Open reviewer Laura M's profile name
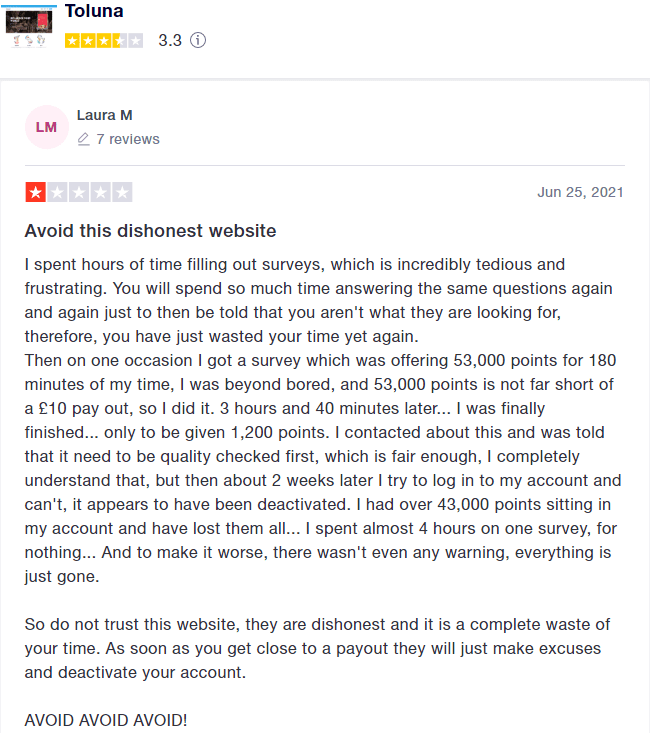 pyautogui.click(x=105, y=115)
